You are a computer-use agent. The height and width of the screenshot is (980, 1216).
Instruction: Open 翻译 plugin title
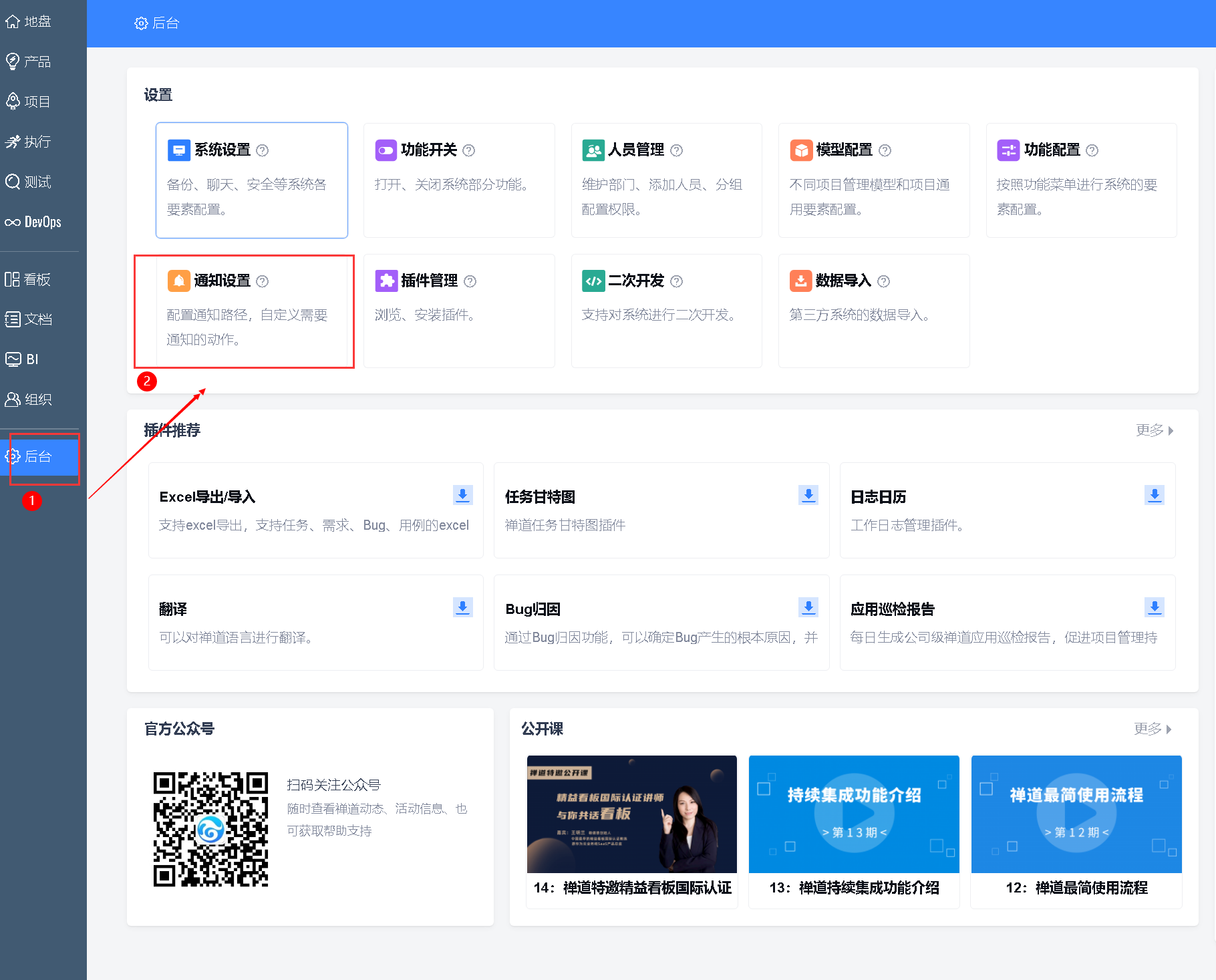coord(173,609)
